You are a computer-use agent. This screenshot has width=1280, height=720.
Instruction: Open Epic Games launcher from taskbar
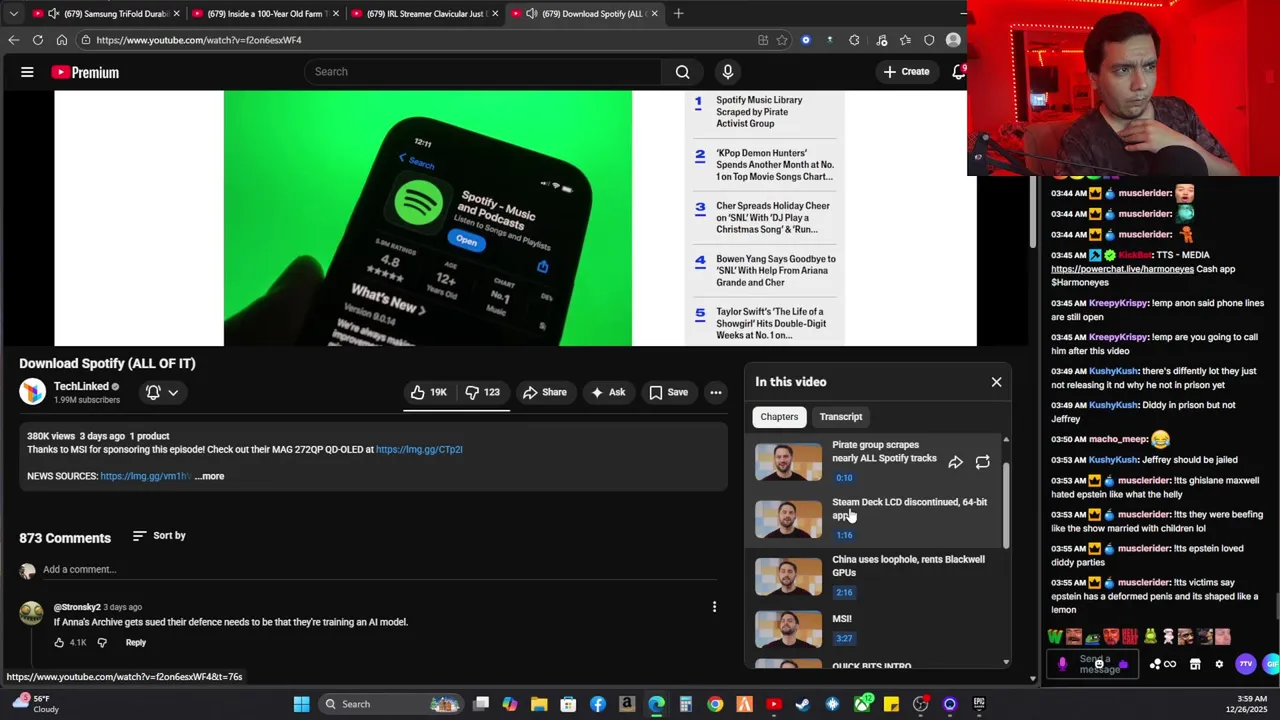click(978, 704)
